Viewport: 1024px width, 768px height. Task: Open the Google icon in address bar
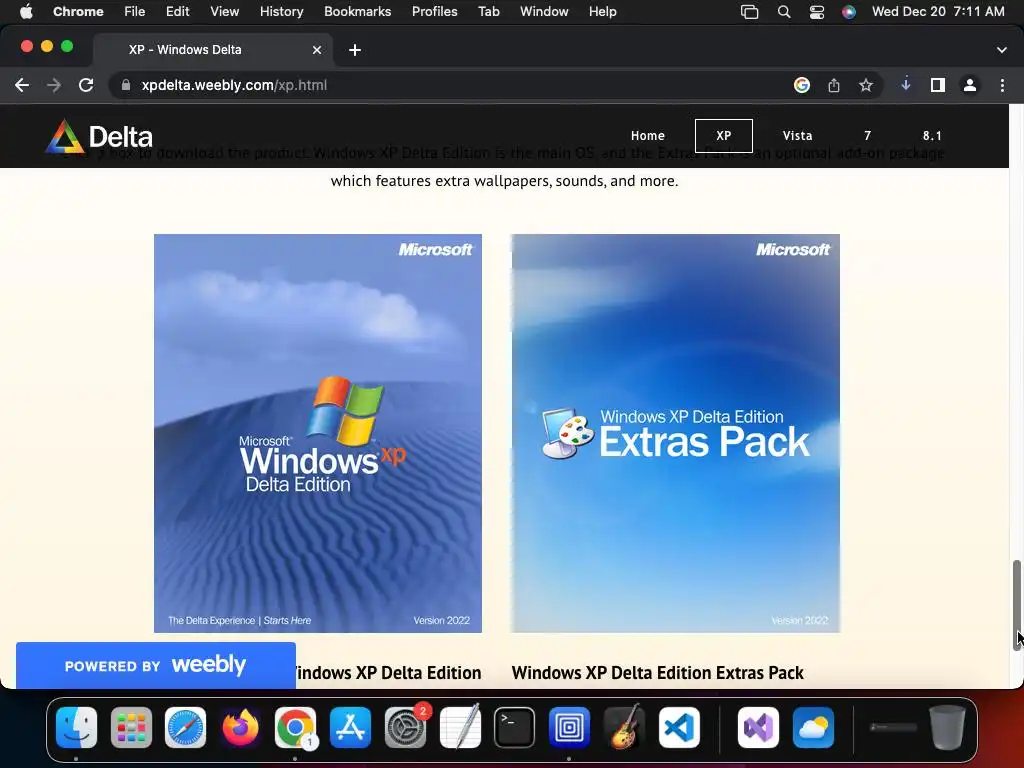click(x=801, y=85)
